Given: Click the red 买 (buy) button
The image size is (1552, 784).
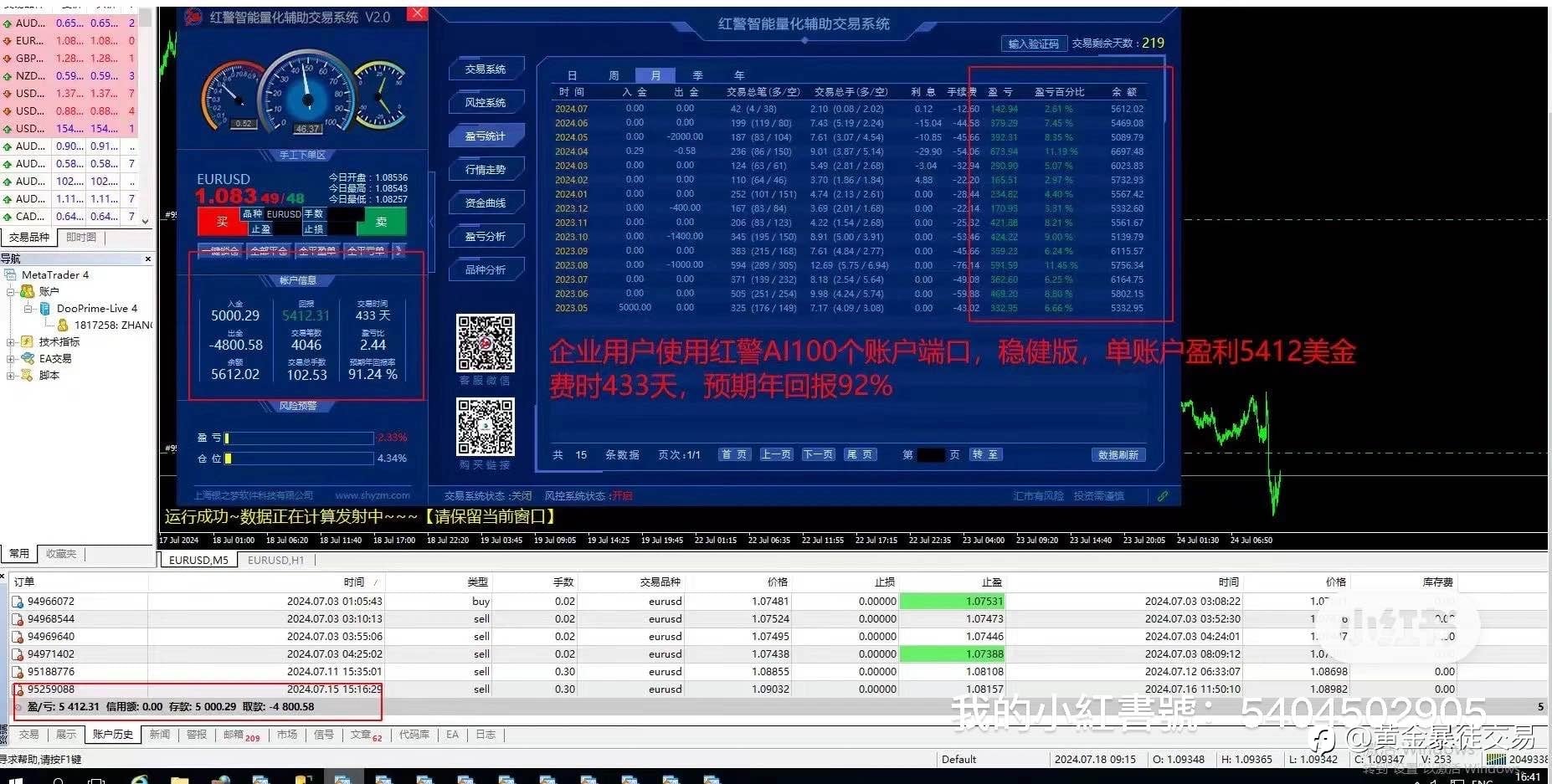Looking at the screenshot, I should pos(221,222).
